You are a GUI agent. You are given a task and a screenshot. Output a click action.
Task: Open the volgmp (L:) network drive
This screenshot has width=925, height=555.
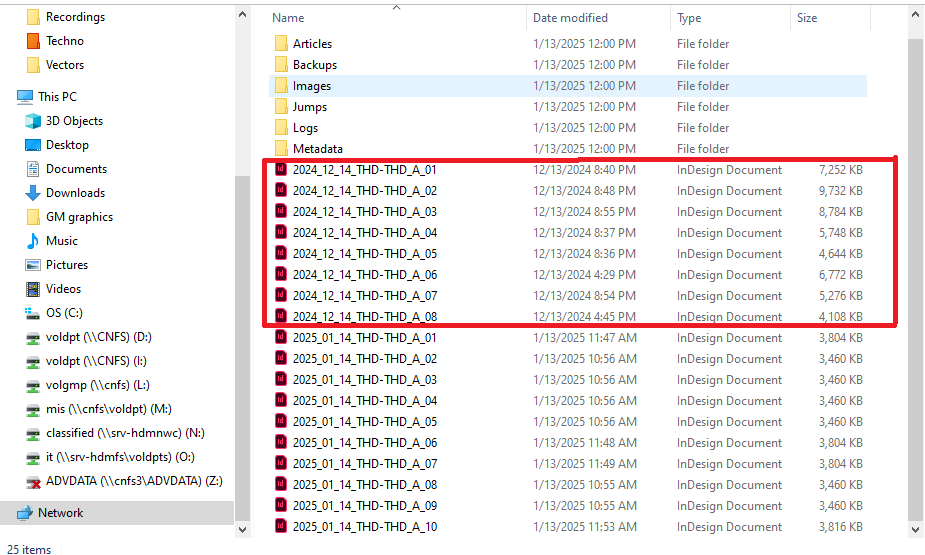click(97, 385)
